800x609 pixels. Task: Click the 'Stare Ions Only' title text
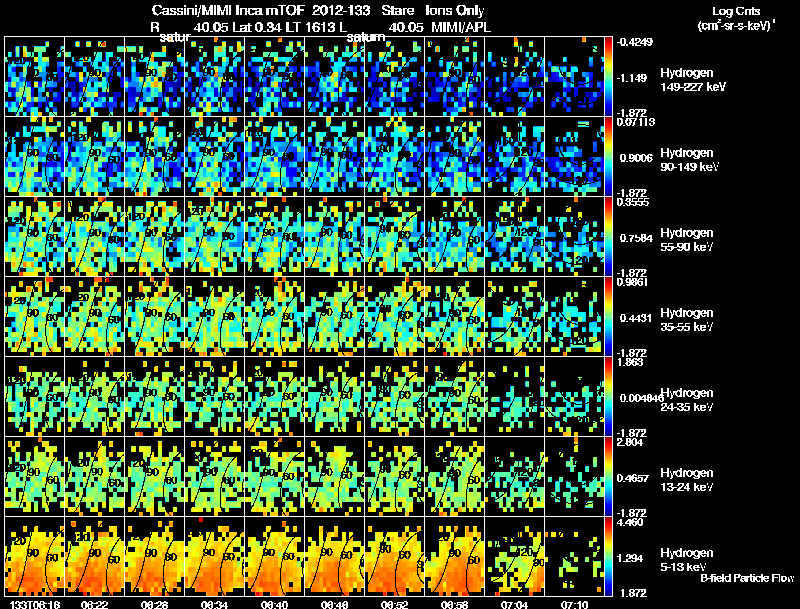[x=433, y=10]
